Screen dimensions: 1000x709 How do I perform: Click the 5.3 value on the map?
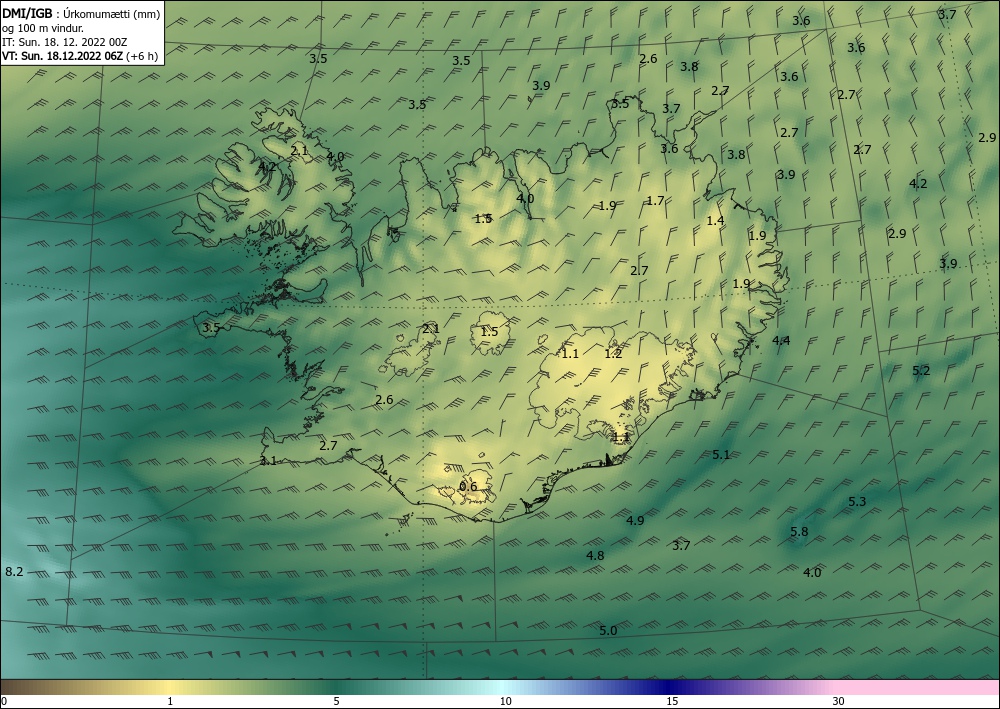click(857, 502)
